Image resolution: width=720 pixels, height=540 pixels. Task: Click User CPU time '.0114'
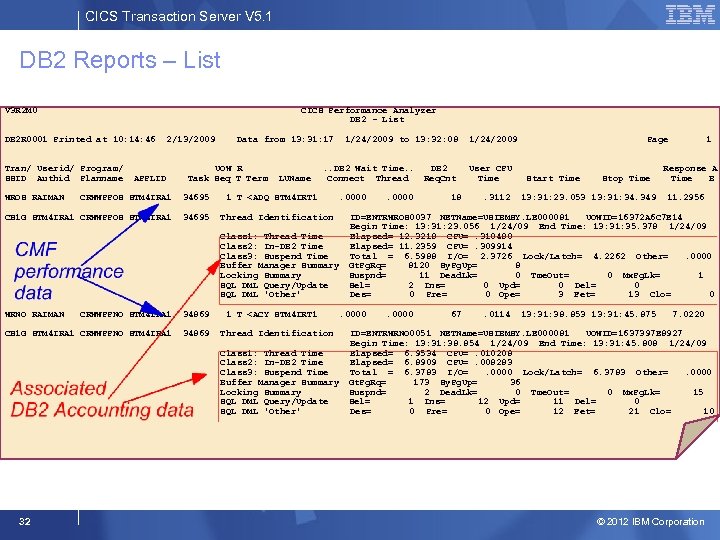pyautogui.click(x=497, y=314)
